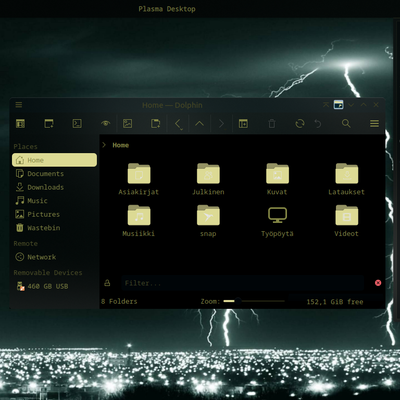Click the new file/copy toolbar icon
Screen dimensions: 400x400
click(156, 124)
